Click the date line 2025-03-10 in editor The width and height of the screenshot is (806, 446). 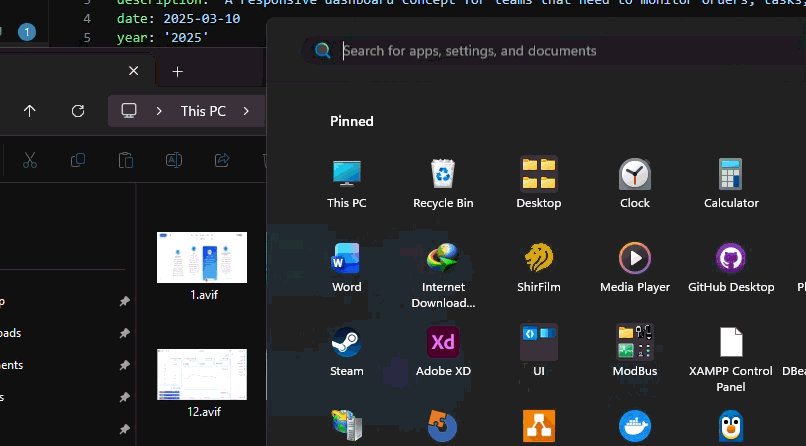pos(178,19)
